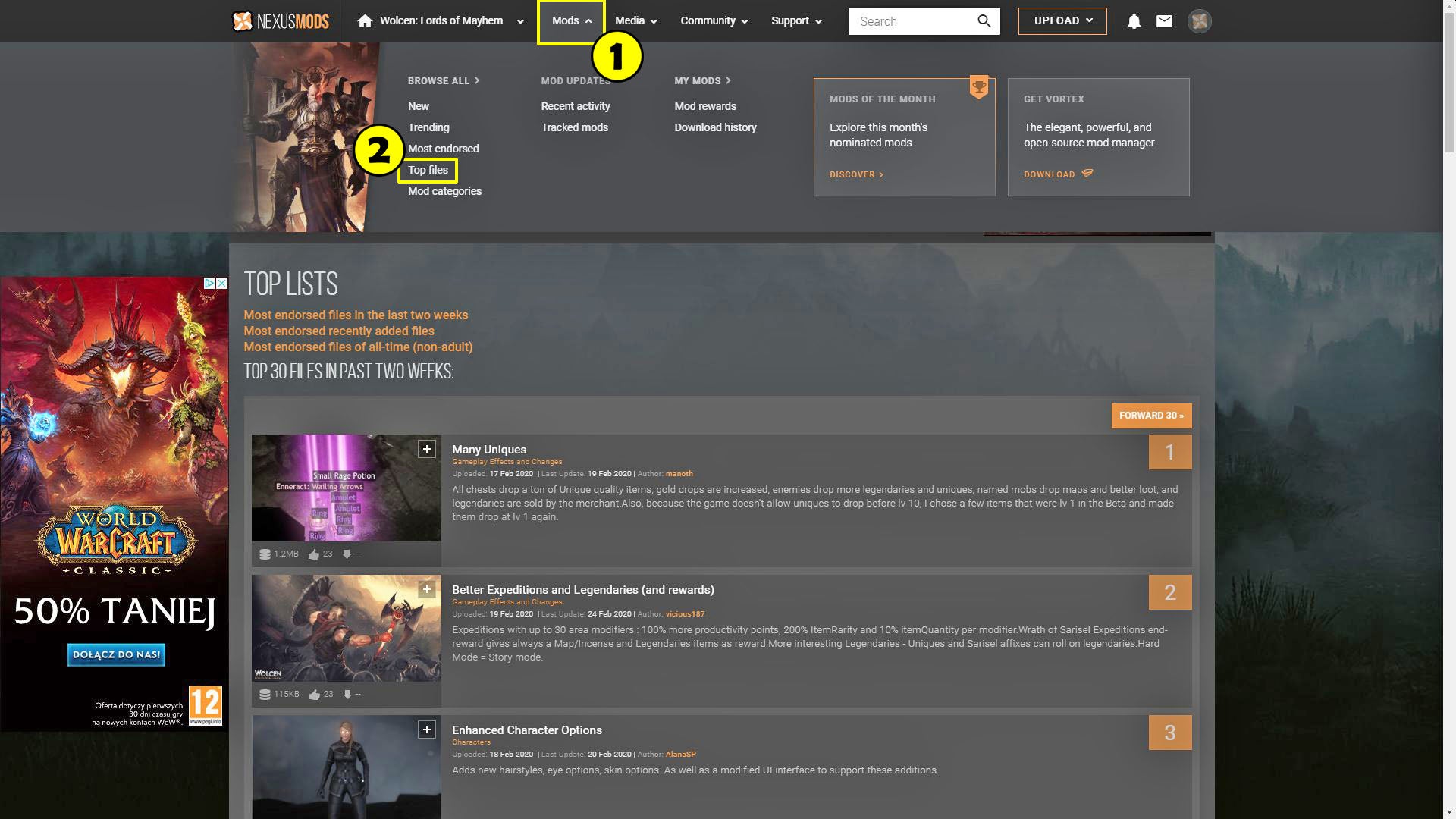Click the search magnifier icon

coord(984,21)
